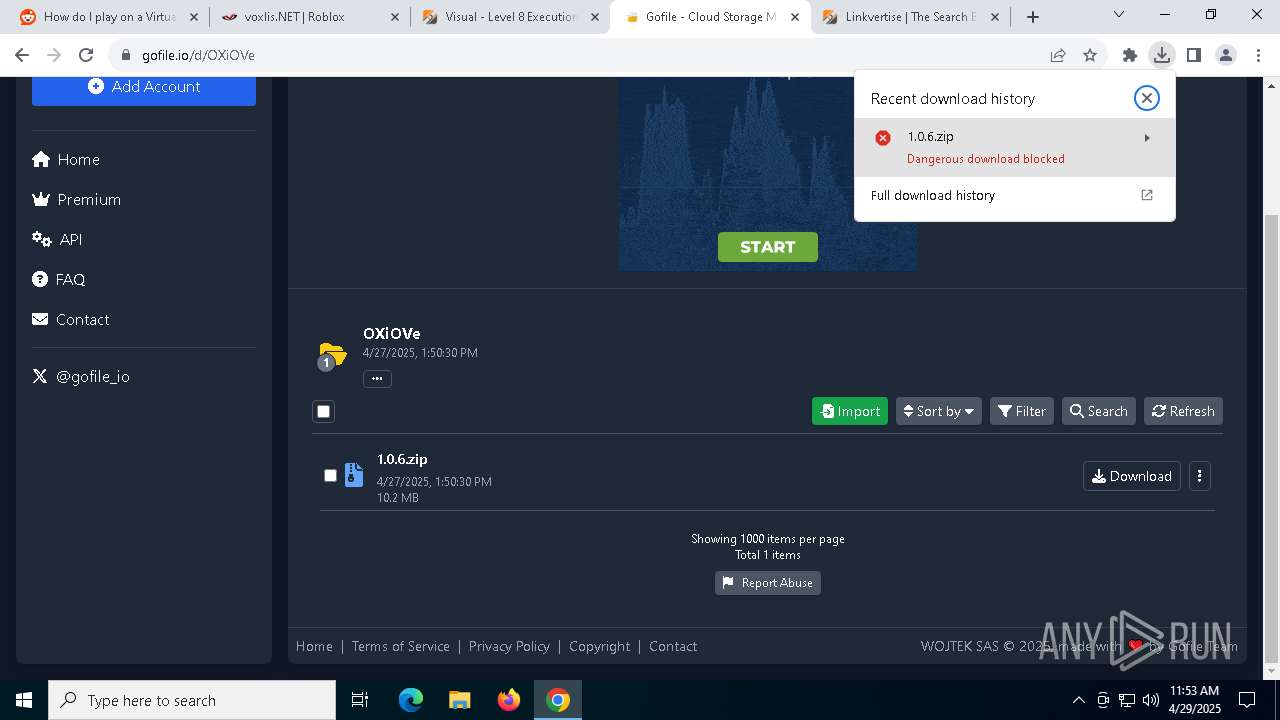The image size is (1280, 720).
Task: Open the Chrome profile avatar
Action: point(1226,56)
